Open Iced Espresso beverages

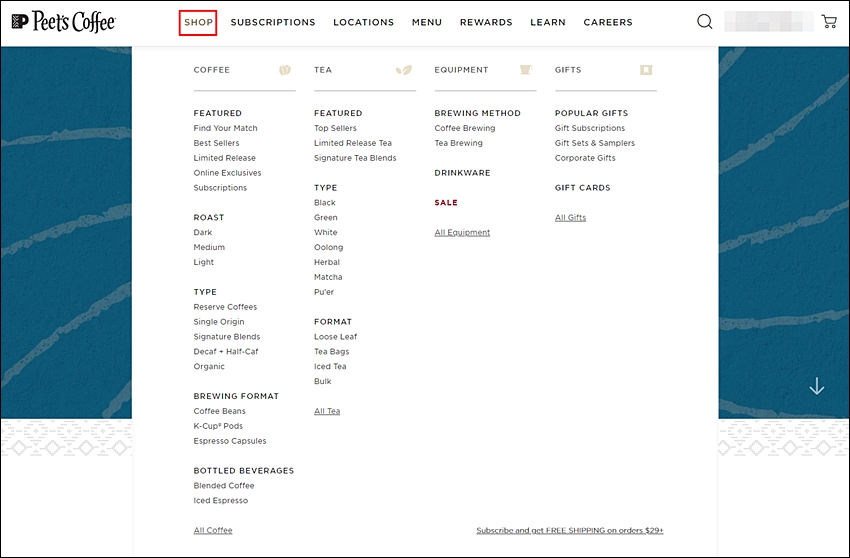pos(221,501)
